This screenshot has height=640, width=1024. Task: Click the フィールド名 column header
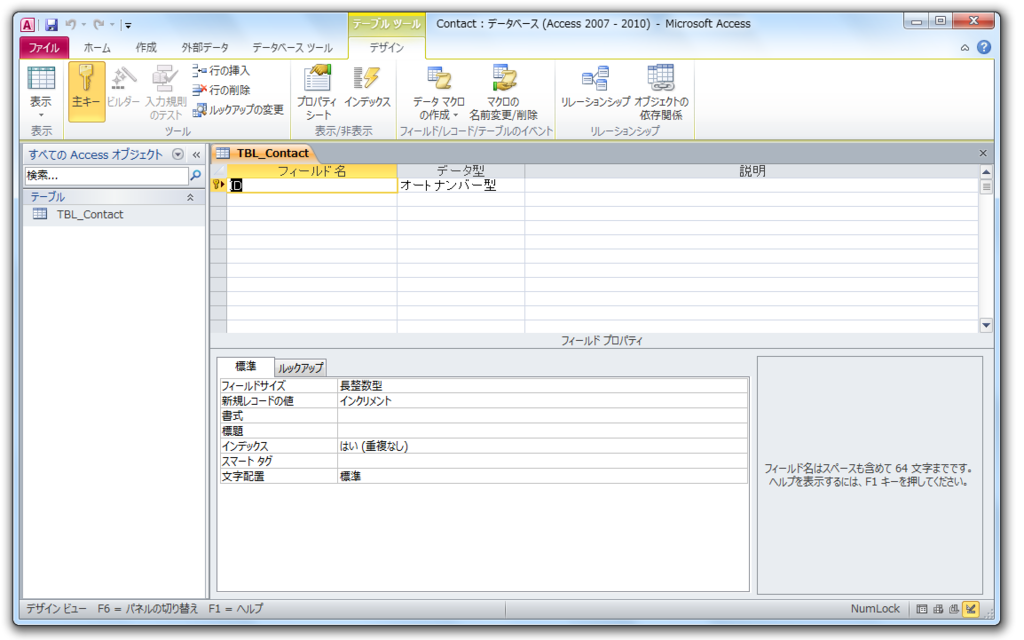click(312, 170)
